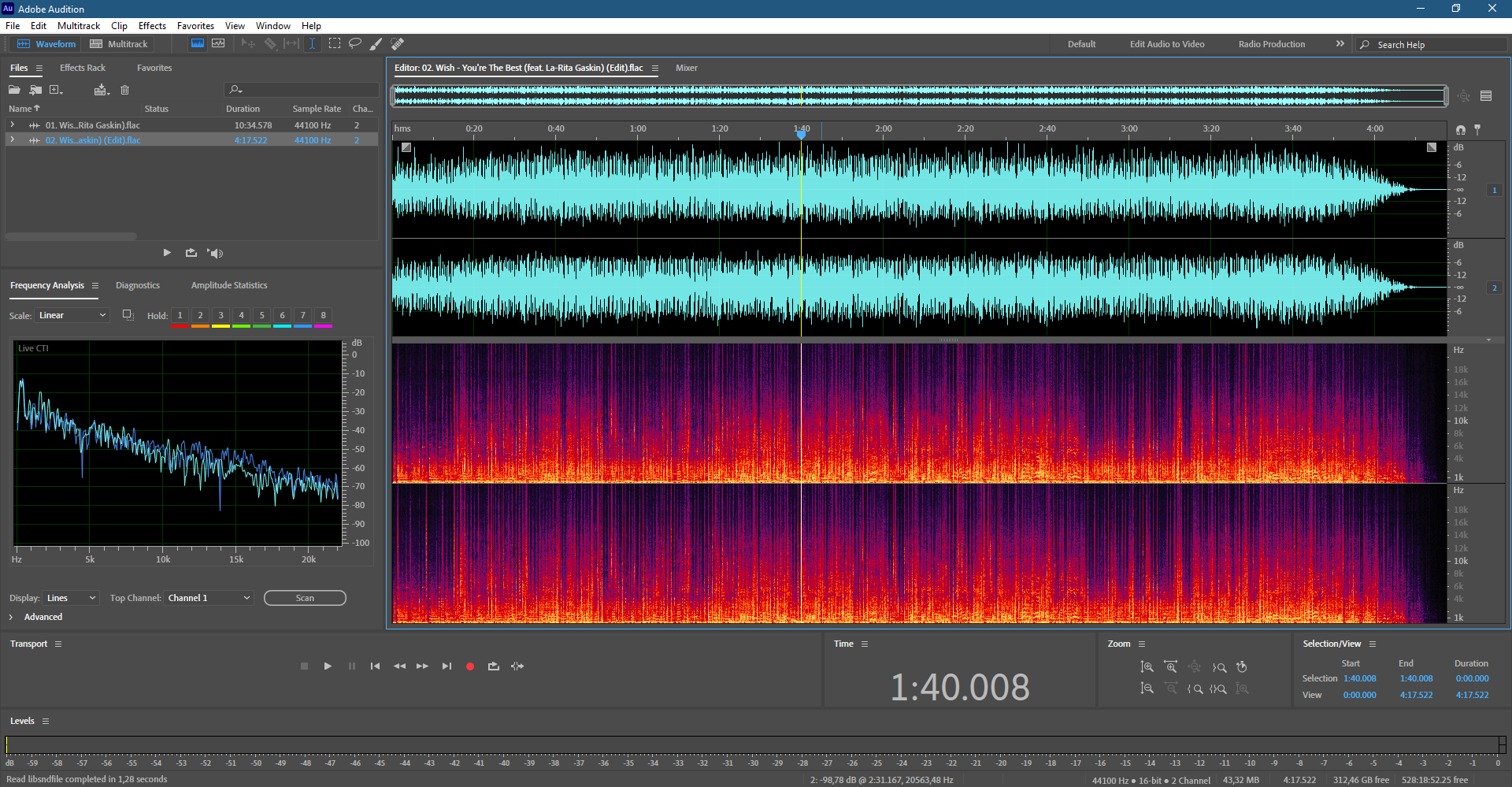Screen dimensions: 1512x787
Task: Click the Files panel search field
Action: (x=301, y=90)
